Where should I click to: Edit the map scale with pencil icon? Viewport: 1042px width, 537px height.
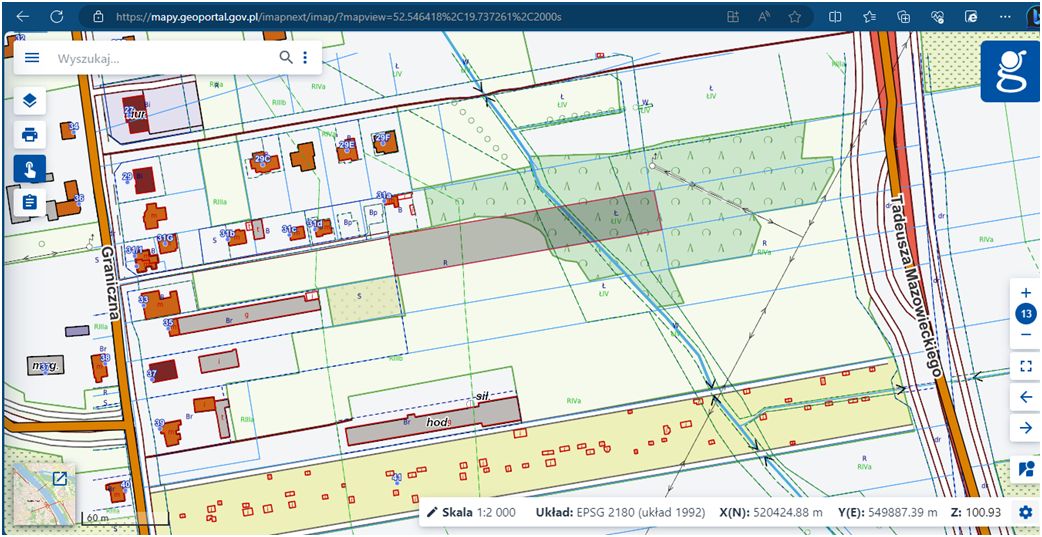[432, 512]
